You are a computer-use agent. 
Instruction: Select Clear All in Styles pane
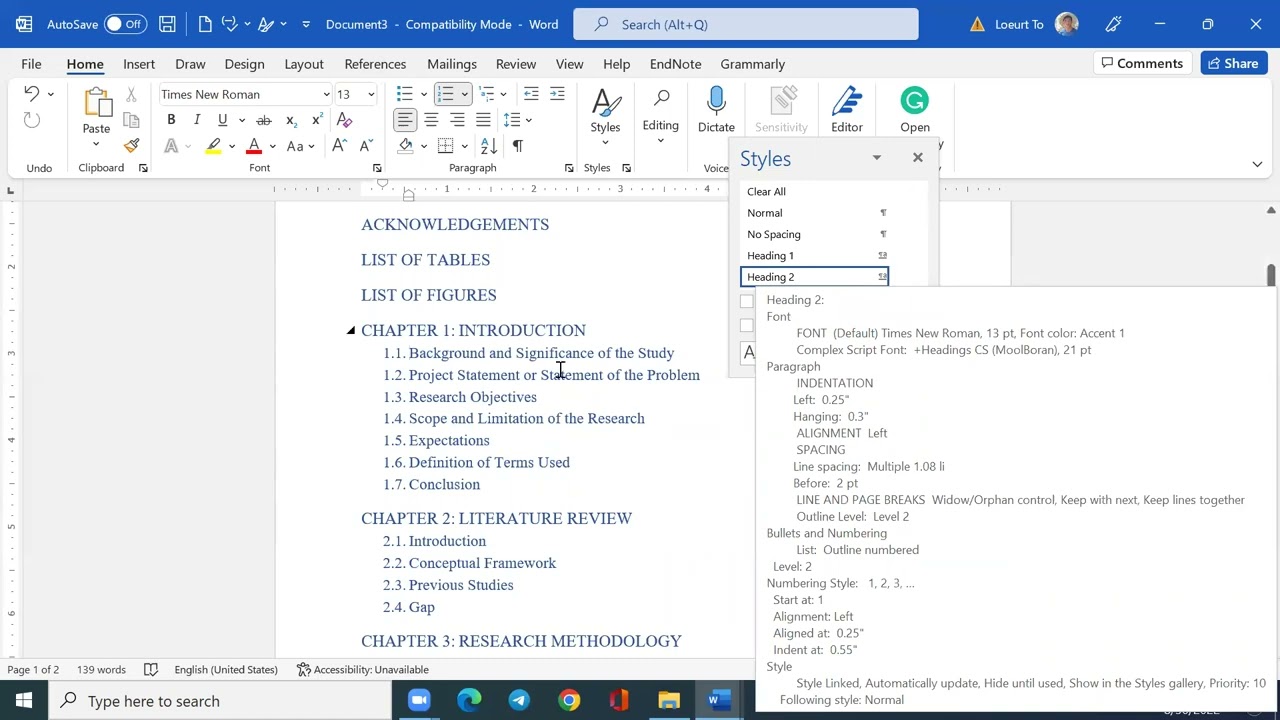click(766, 191)
